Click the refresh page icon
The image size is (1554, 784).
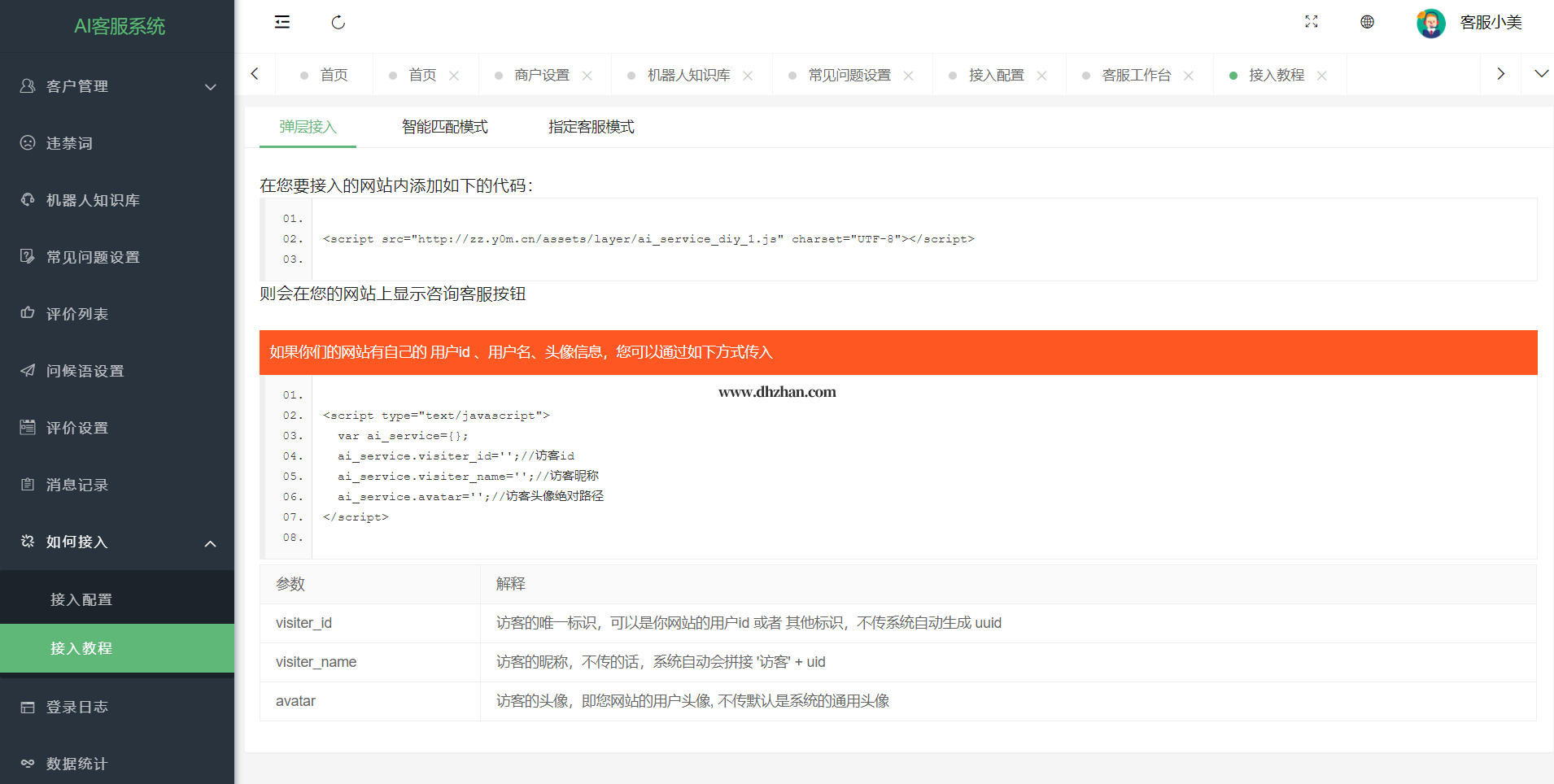338,22
